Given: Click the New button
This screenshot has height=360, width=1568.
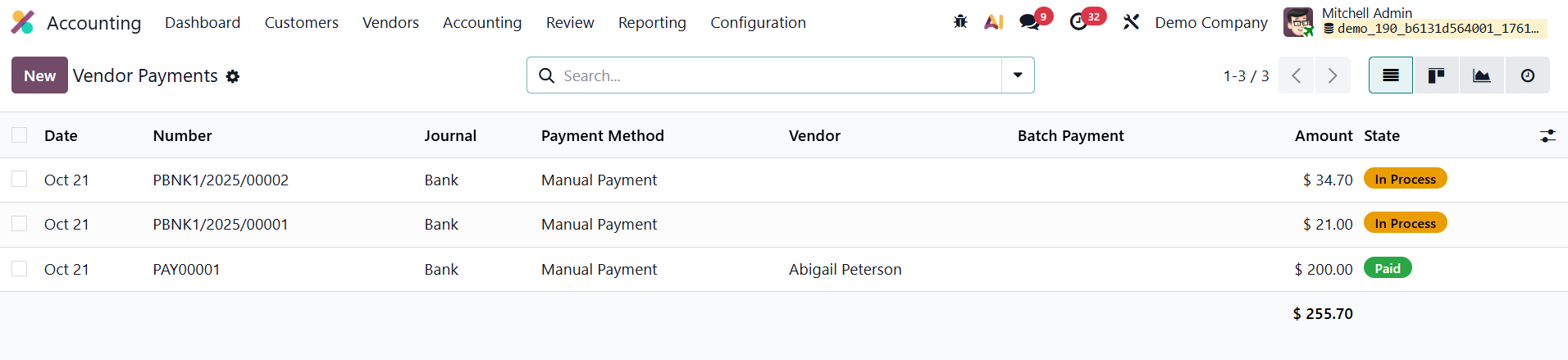Looking at the screenshot, I should pos(39,75).
